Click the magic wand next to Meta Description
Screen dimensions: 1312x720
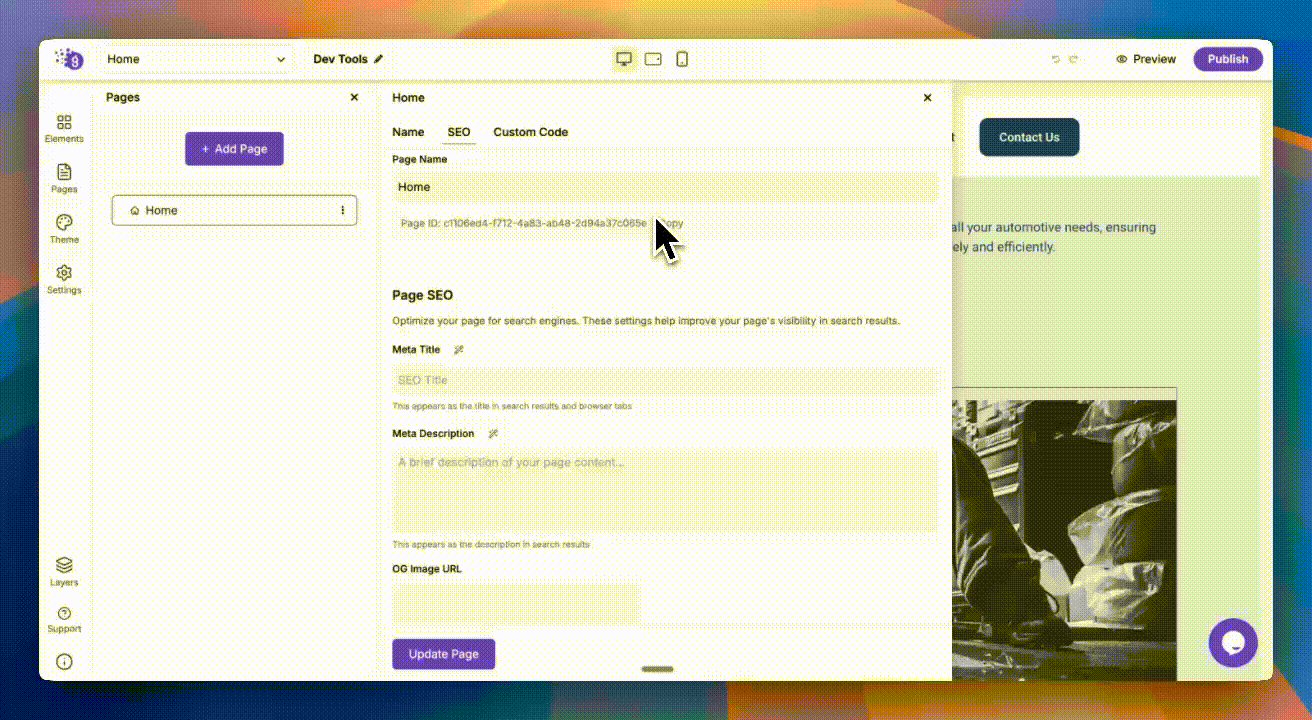pyautogui.click(x=493, y=434)
